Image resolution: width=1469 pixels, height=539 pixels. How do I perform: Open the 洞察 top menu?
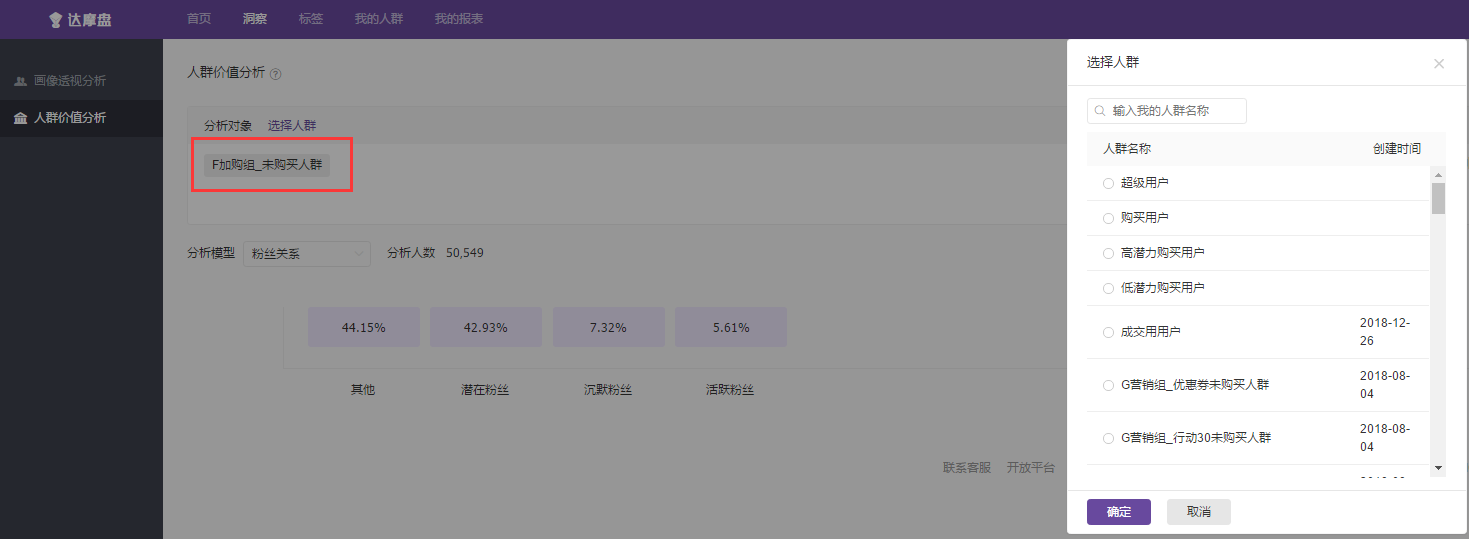pos(255,19)
